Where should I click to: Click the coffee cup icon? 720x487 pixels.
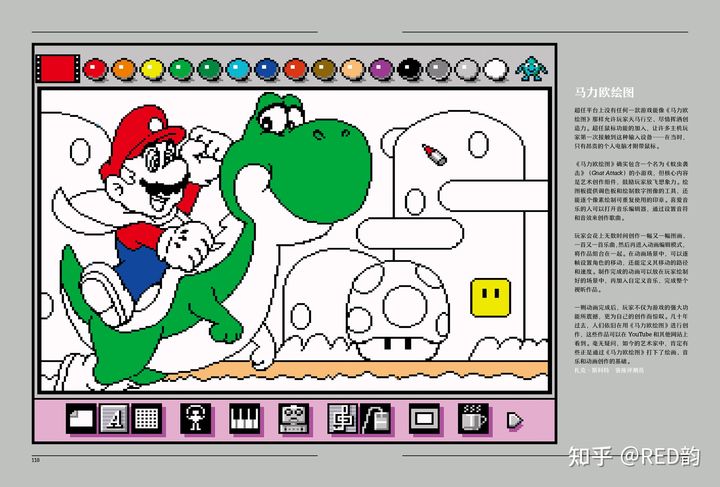coord(473,419)
